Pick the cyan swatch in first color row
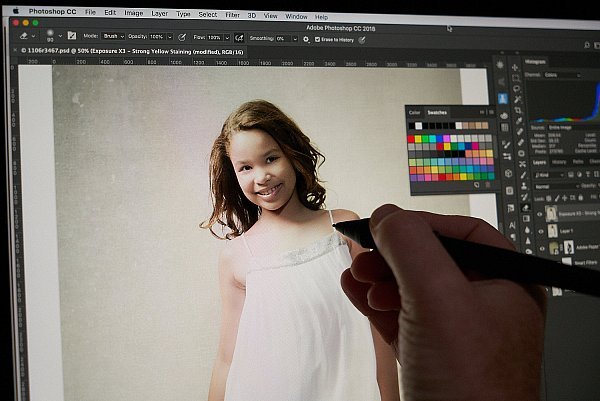Screen dimensions: 600x401 coord(432,139)
